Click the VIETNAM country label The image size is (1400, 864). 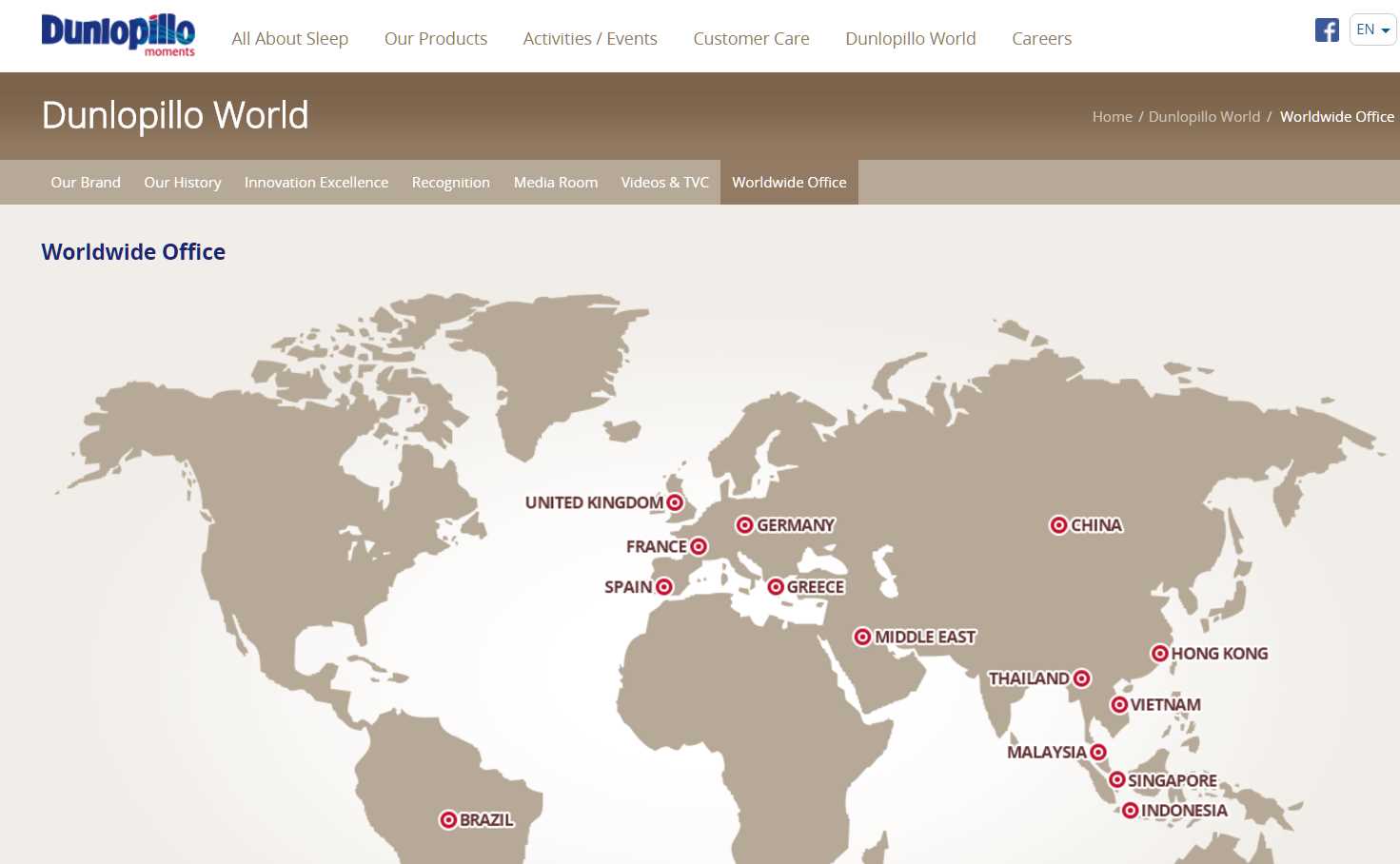coord(1166,705)
